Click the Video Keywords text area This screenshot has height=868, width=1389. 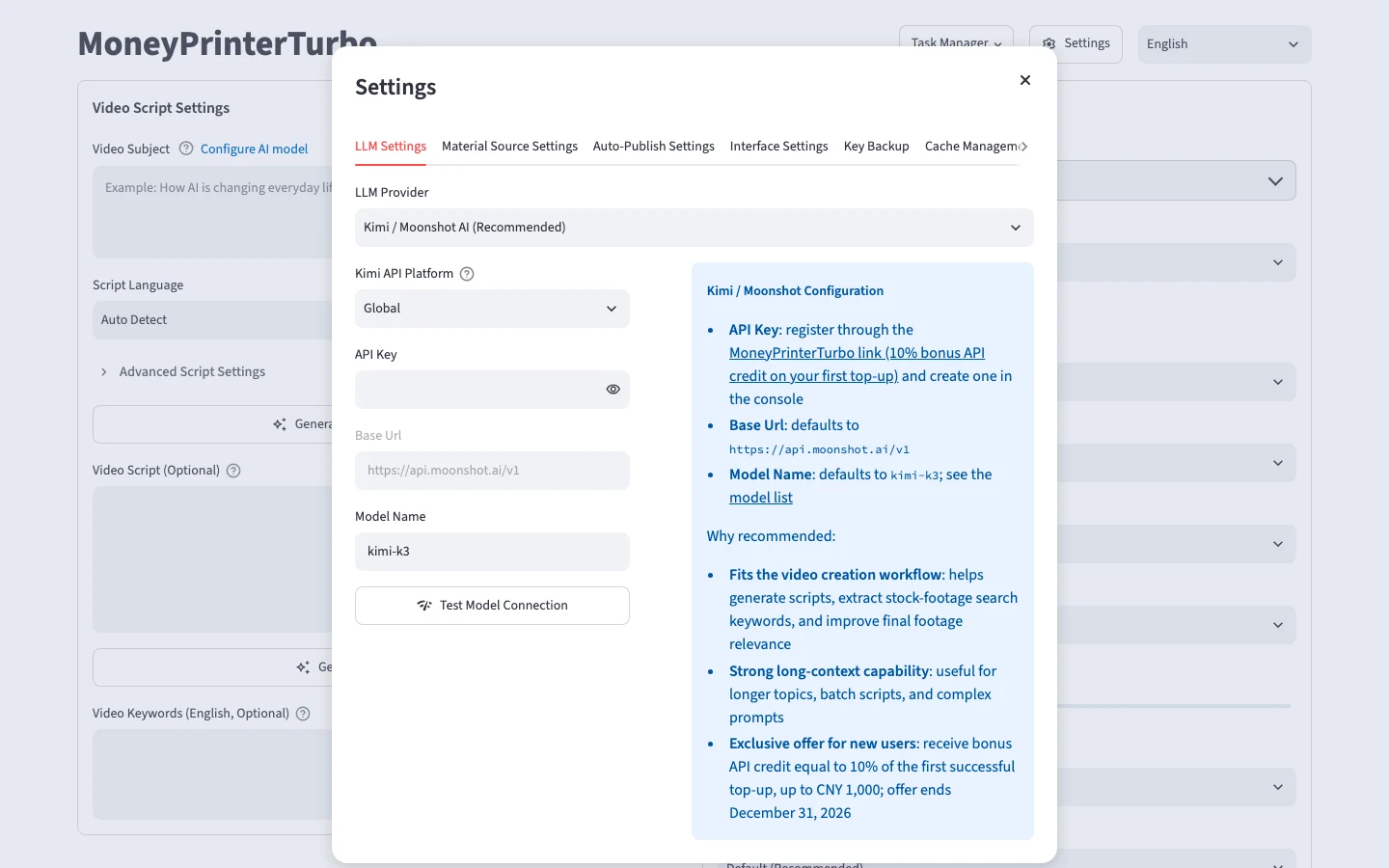click(213, 774)
